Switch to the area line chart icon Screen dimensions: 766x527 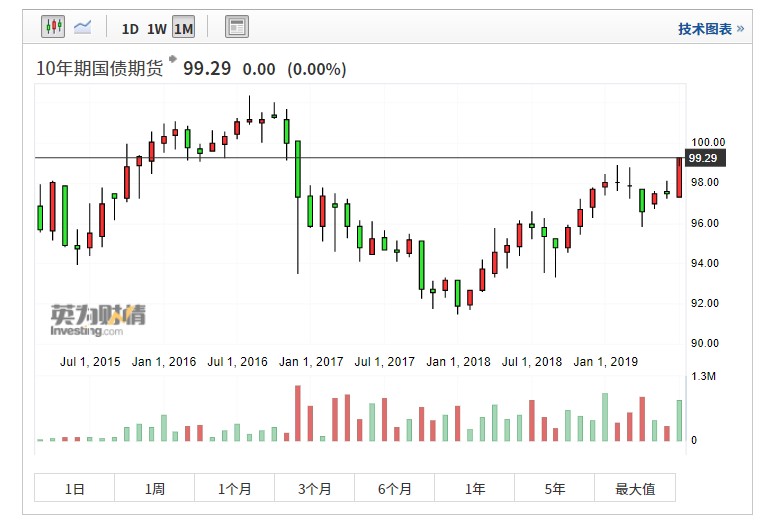[x=83, y=26]
